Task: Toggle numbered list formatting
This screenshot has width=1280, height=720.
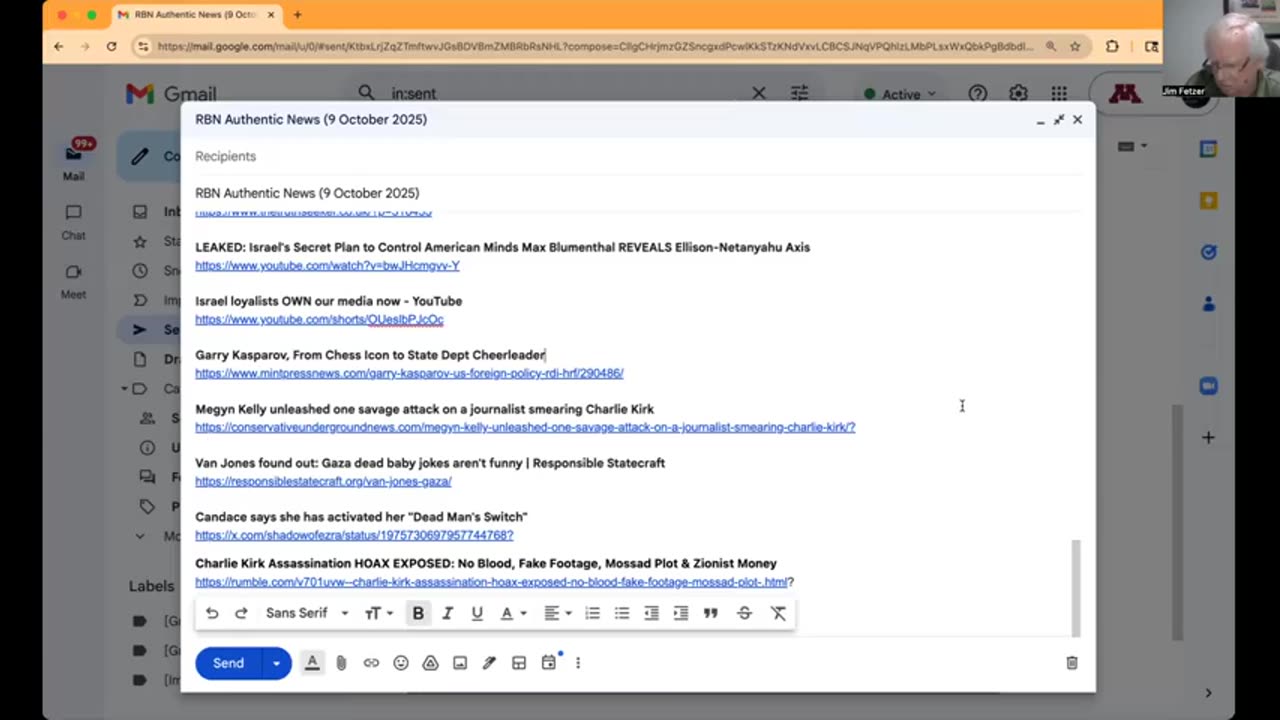Action: pyautogui.click(x=592, y=613)
